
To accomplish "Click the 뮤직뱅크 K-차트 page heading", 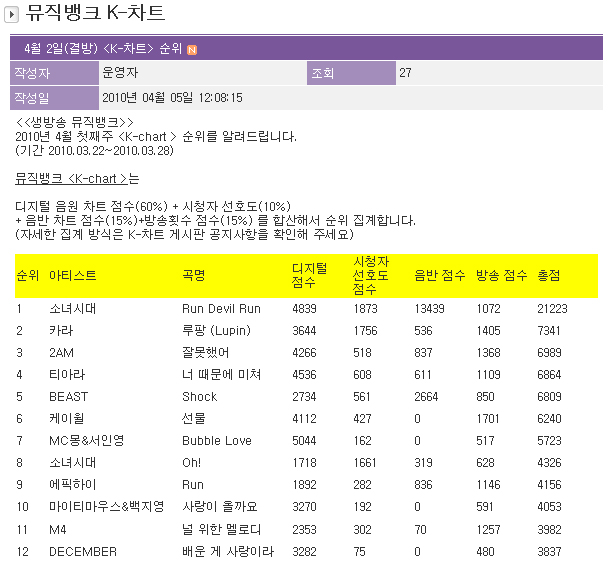I will (96, 13).
